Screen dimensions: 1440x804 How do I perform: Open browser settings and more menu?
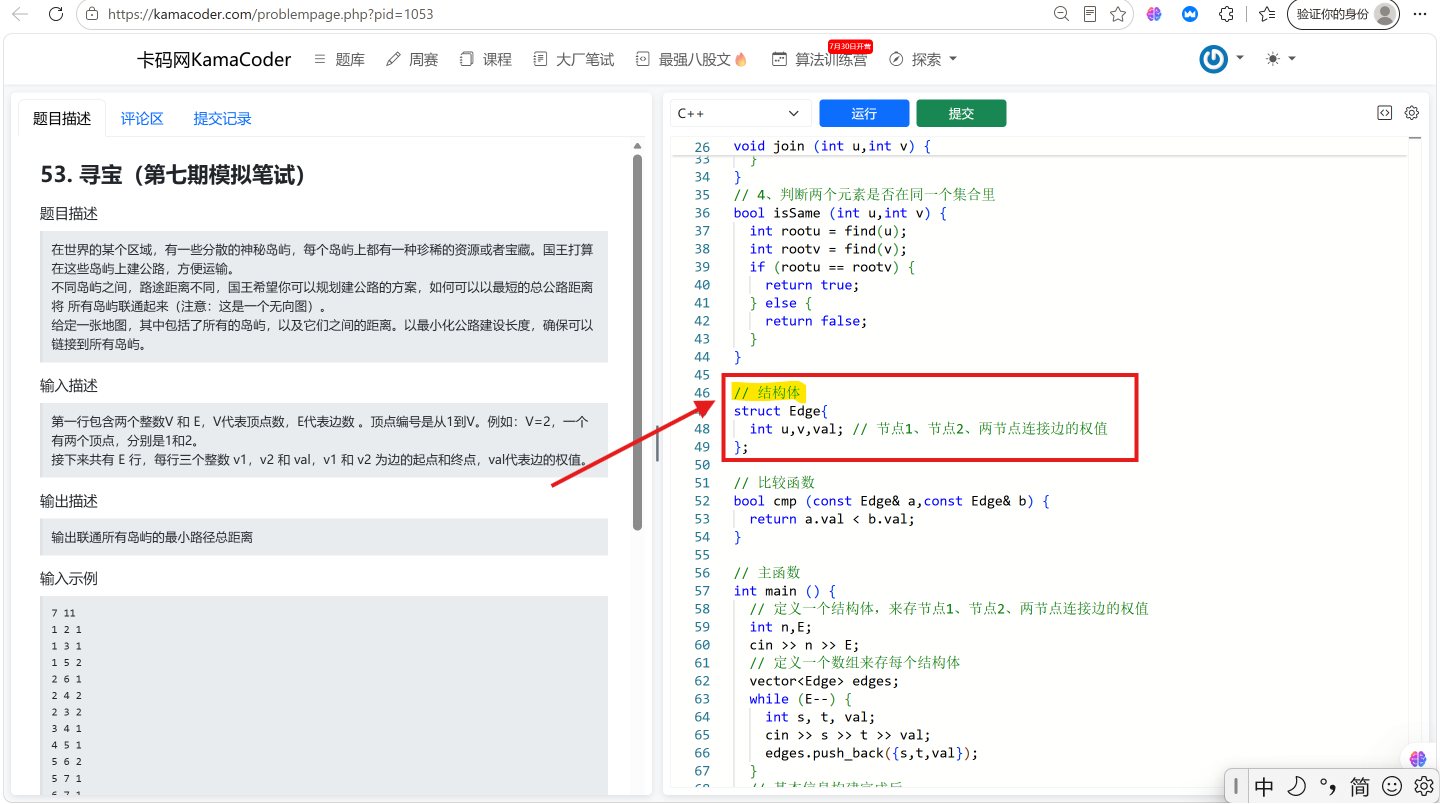pos(1420,14)
